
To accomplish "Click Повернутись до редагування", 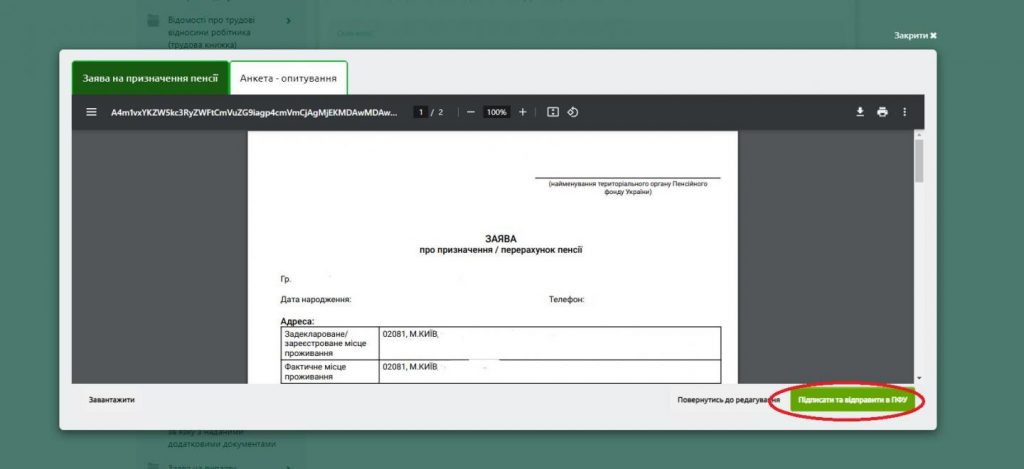I will click(728, 400).
